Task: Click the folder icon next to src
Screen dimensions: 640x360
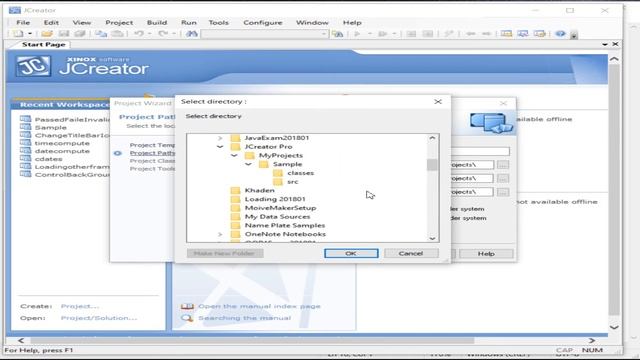Action: pos(278,182)
